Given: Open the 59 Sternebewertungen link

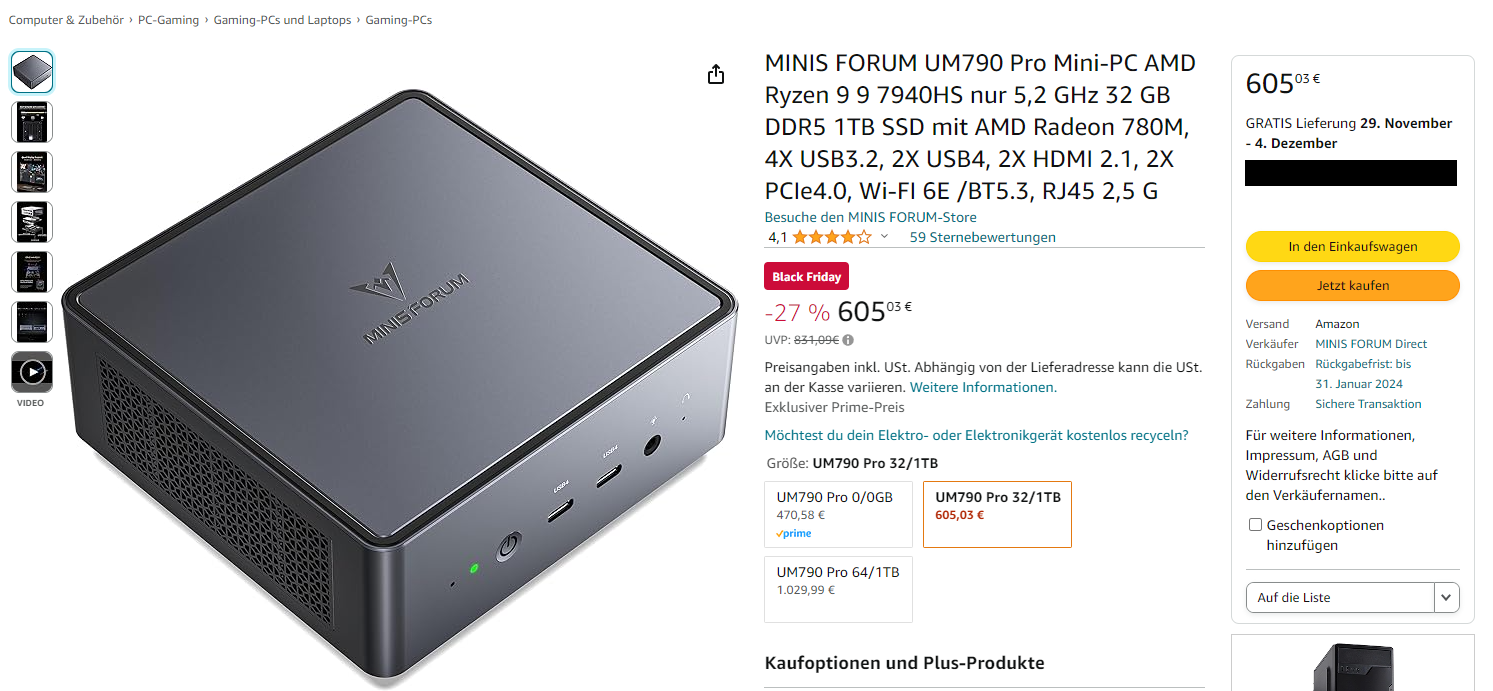Looking at the screenshot, I should tap(982, 237).
